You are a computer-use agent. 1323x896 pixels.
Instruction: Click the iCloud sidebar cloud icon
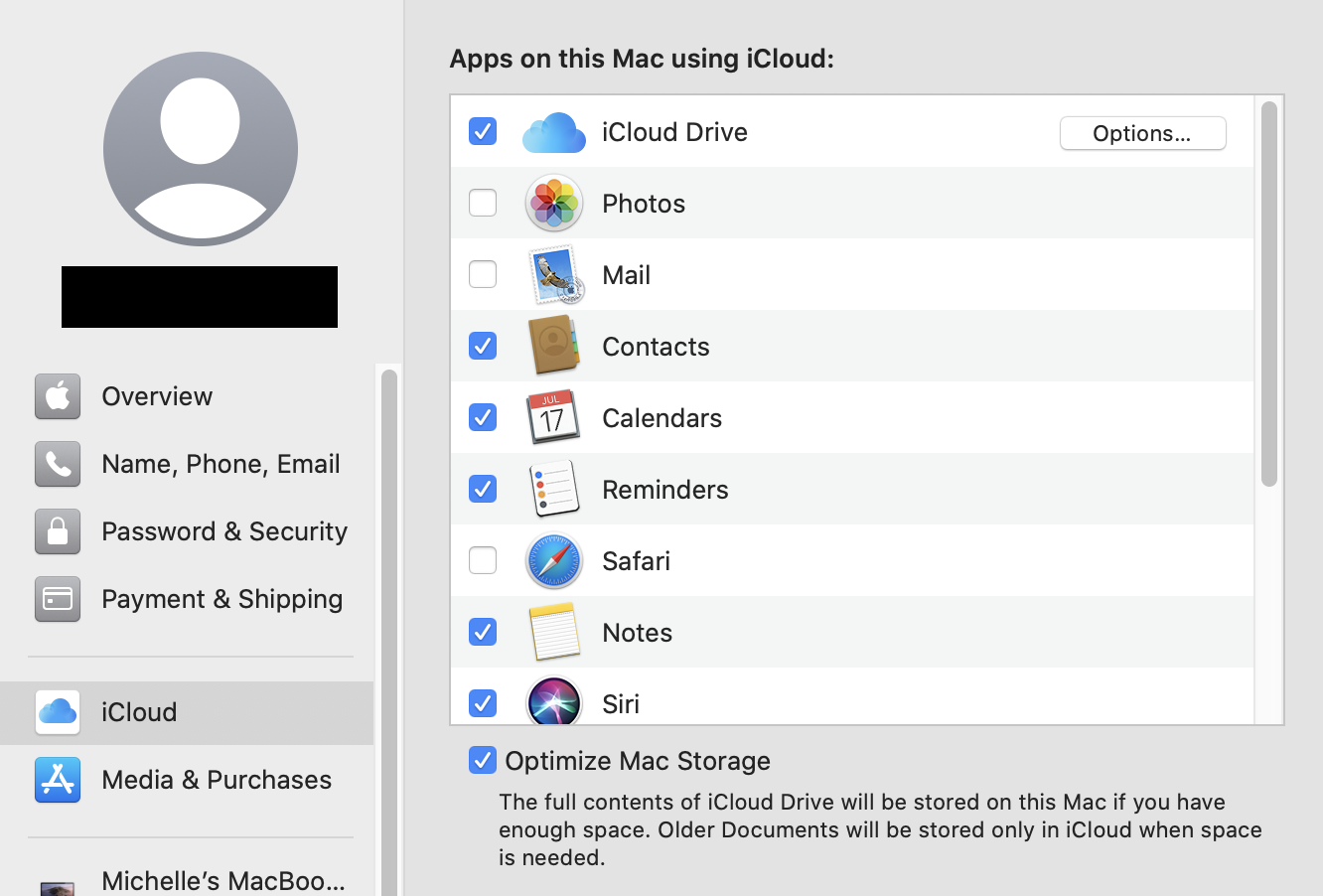[58, 712]
